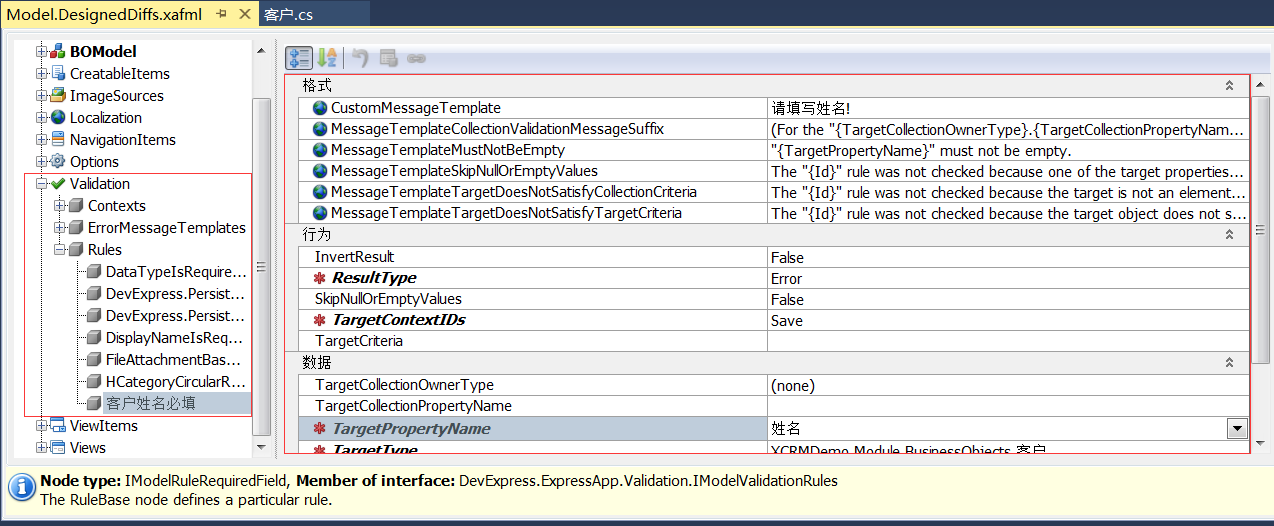1274x526 pixels.
Task: Click the globe icon beside MessageTemplateSkipNullOrEmptyValues
Action: (320, 171)
